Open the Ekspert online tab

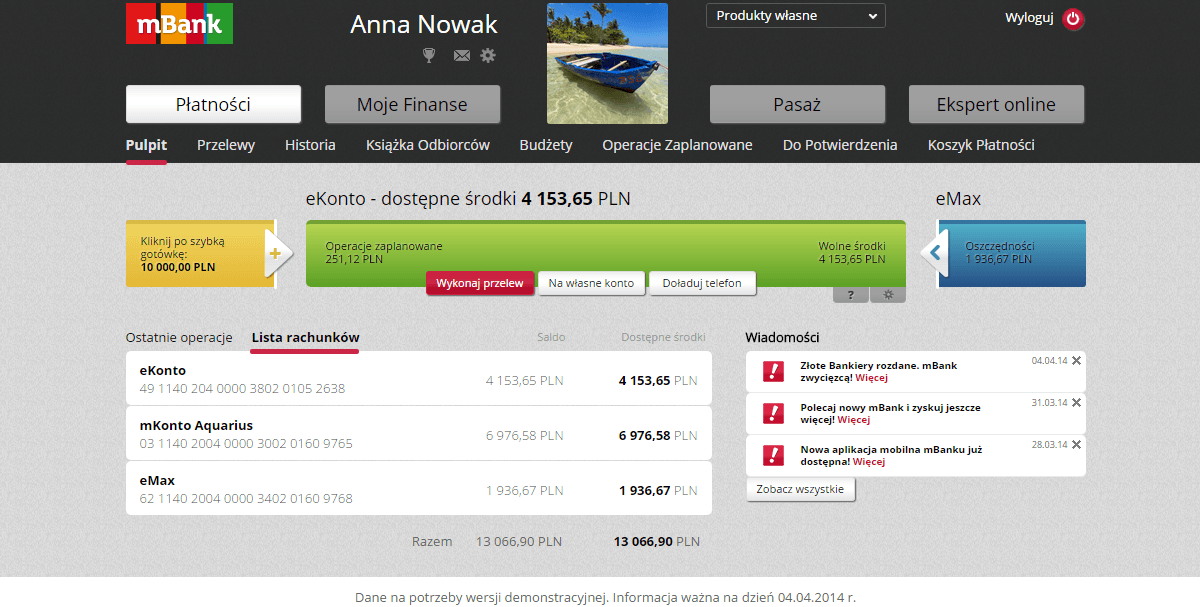[x=996, y=104]
